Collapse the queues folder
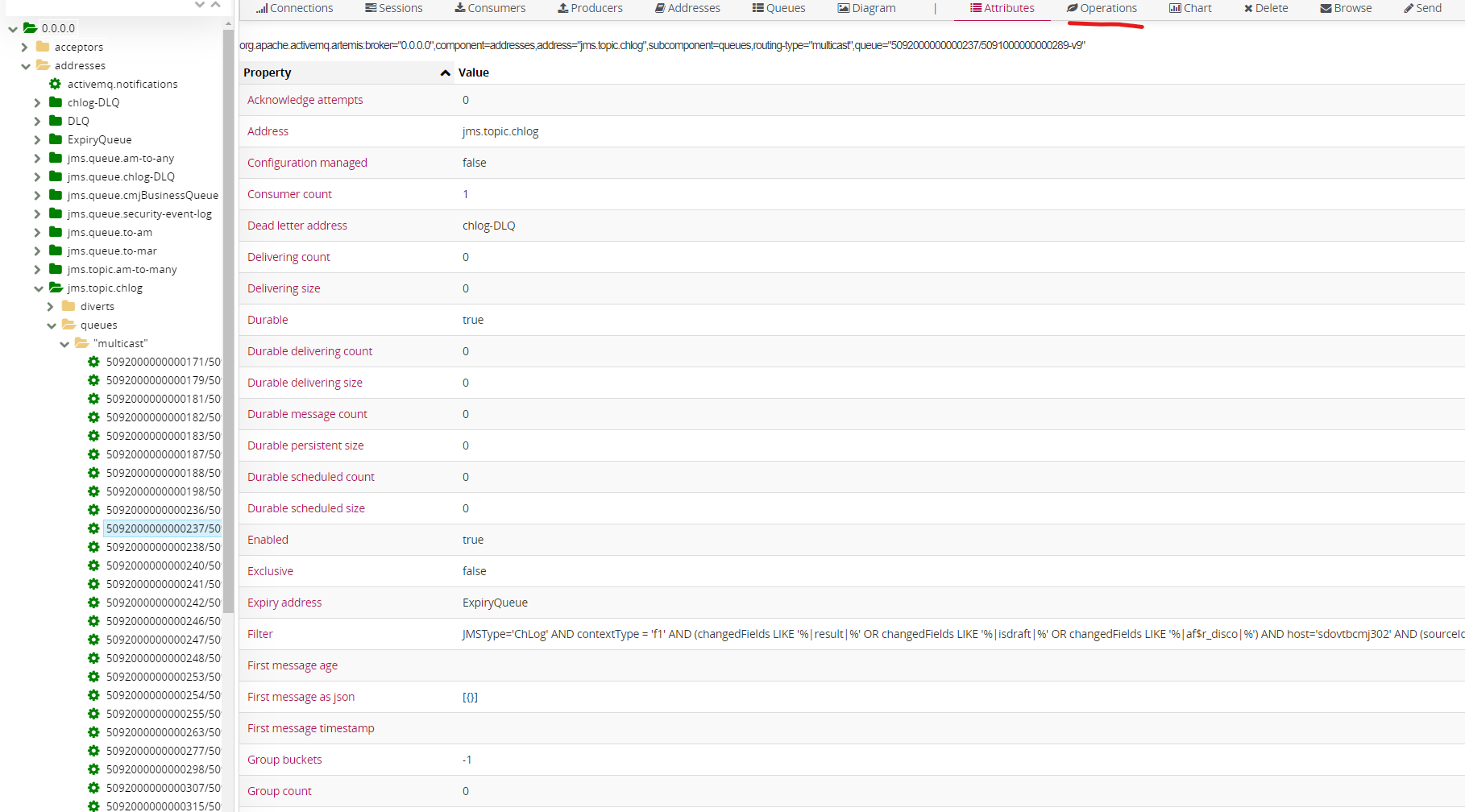The width and height of the screenshot is (1465, 812). point(52,325)
